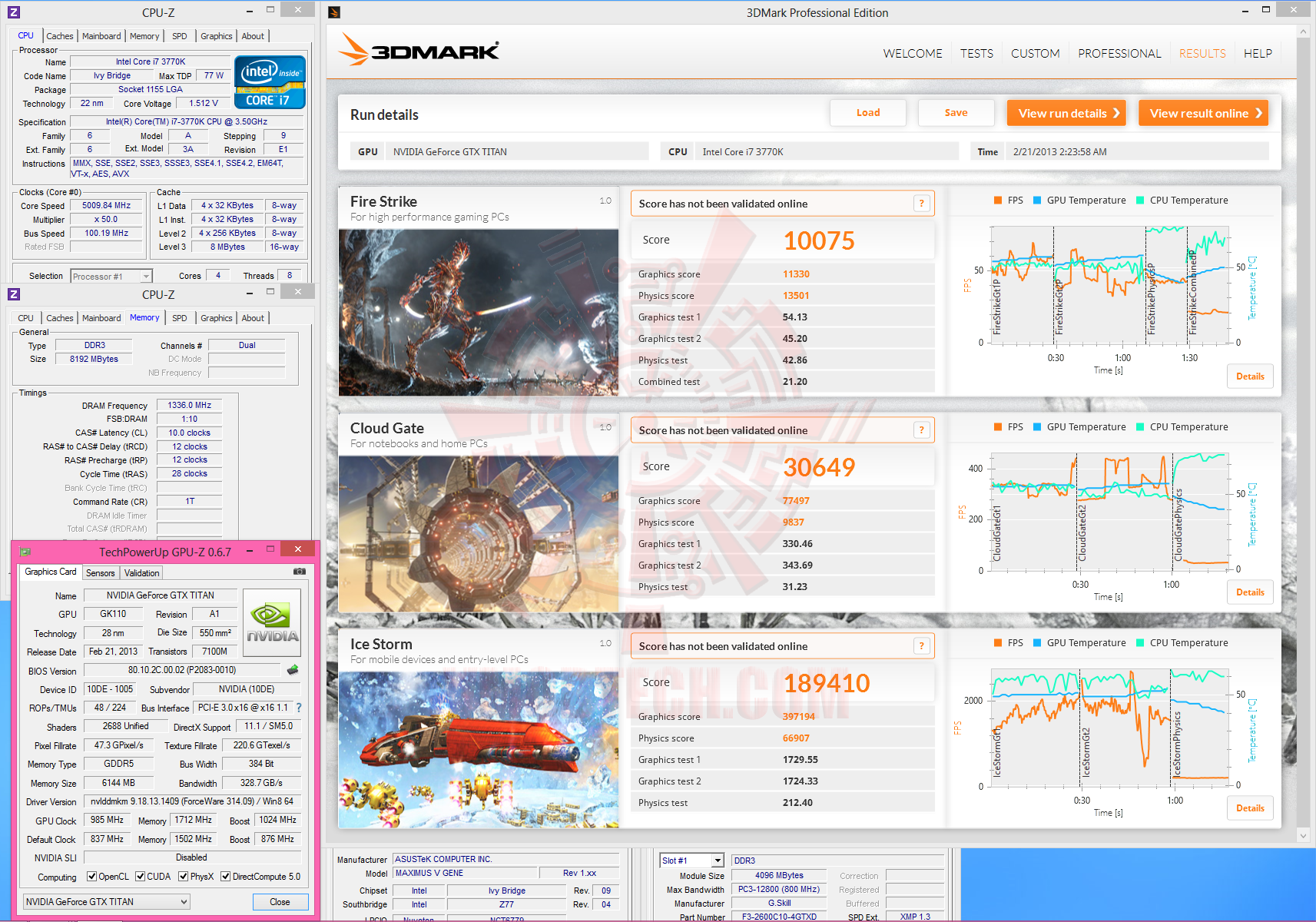Open the SPD tab in CPU-Z Memory window

click(180, 318)
